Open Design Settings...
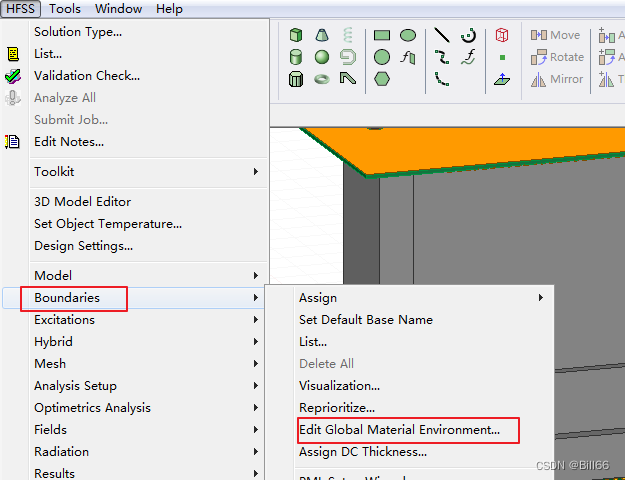 136,246
